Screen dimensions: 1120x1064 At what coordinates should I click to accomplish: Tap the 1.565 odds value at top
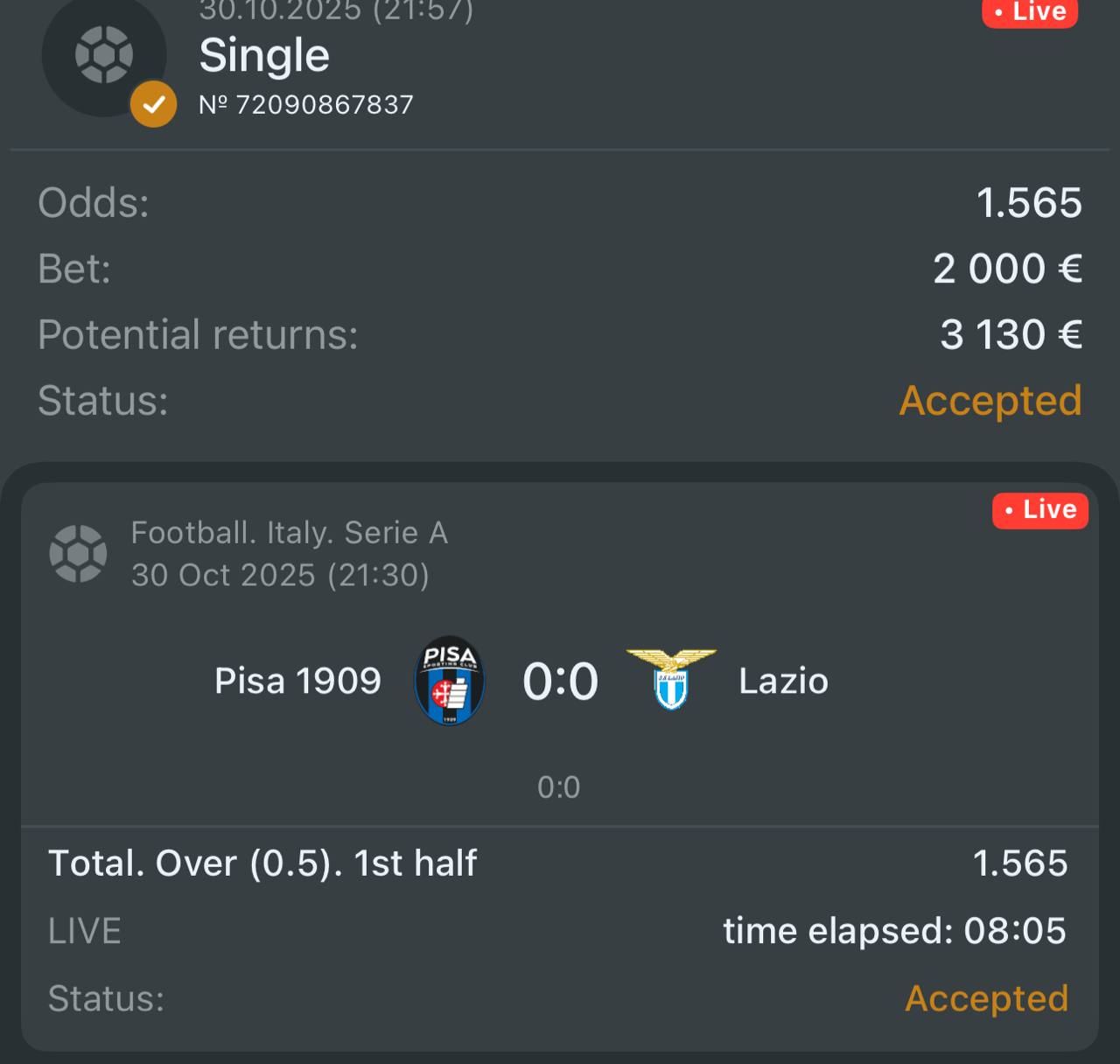(x=1029, y=203)
